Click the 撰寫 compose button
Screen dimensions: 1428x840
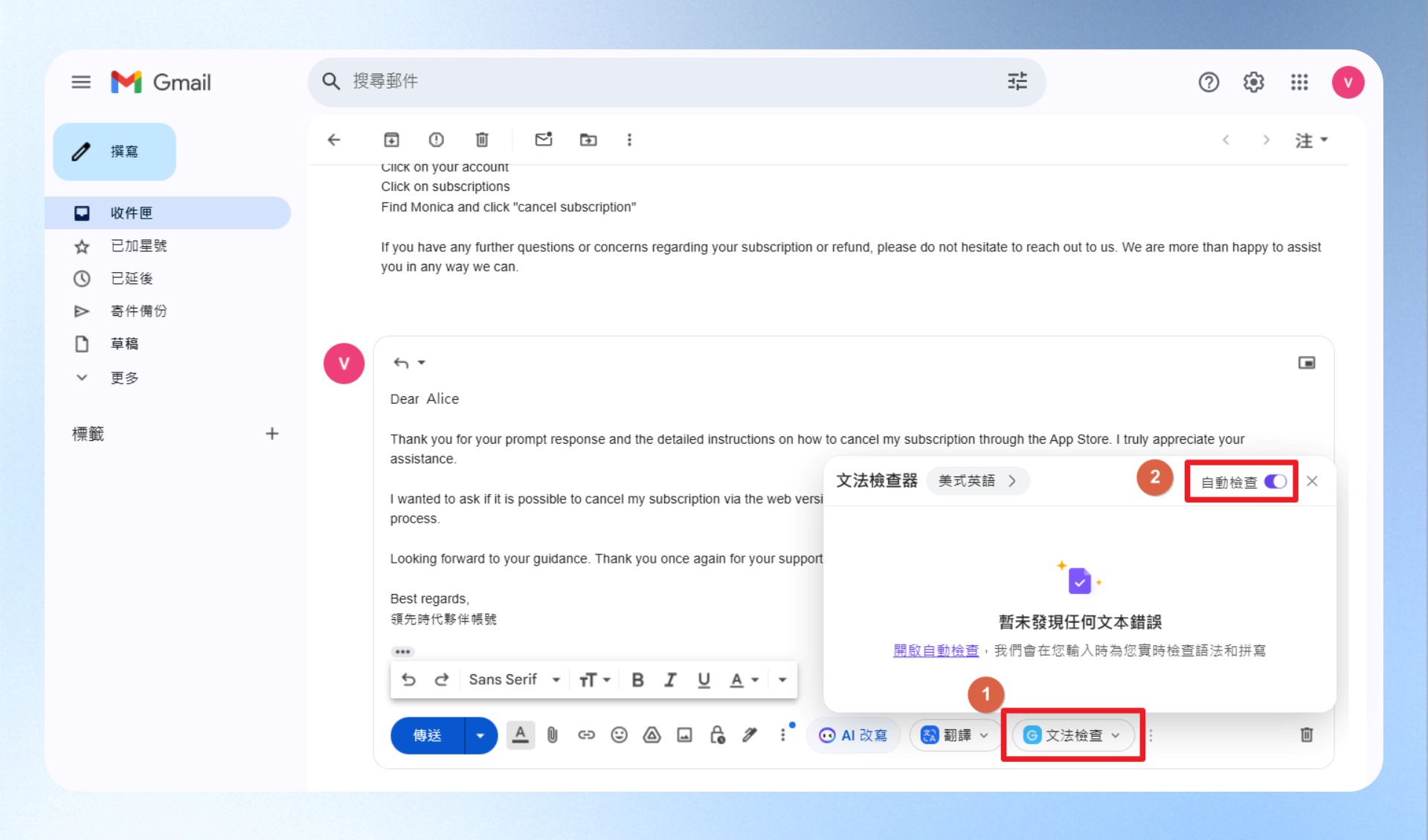coord(115,152)
